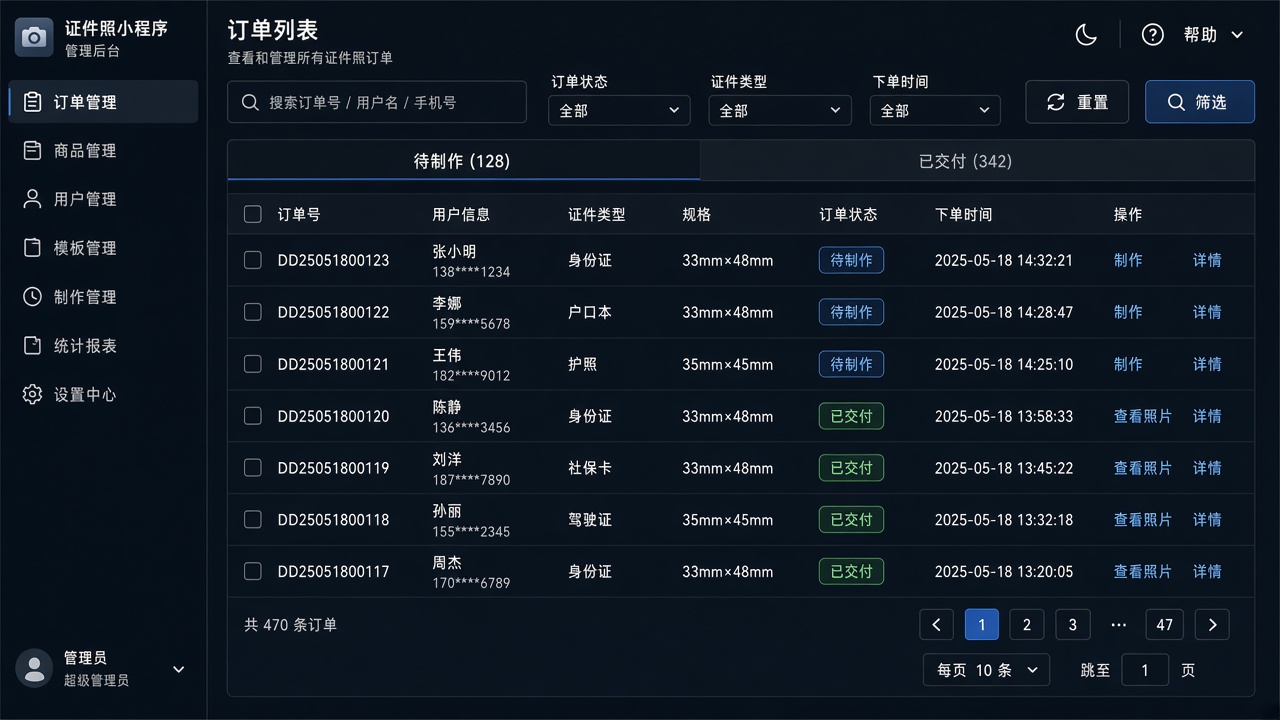The image size is (1280, 720).
Task: Select checkbox for order DD25051800118
Action: [253, 520]
